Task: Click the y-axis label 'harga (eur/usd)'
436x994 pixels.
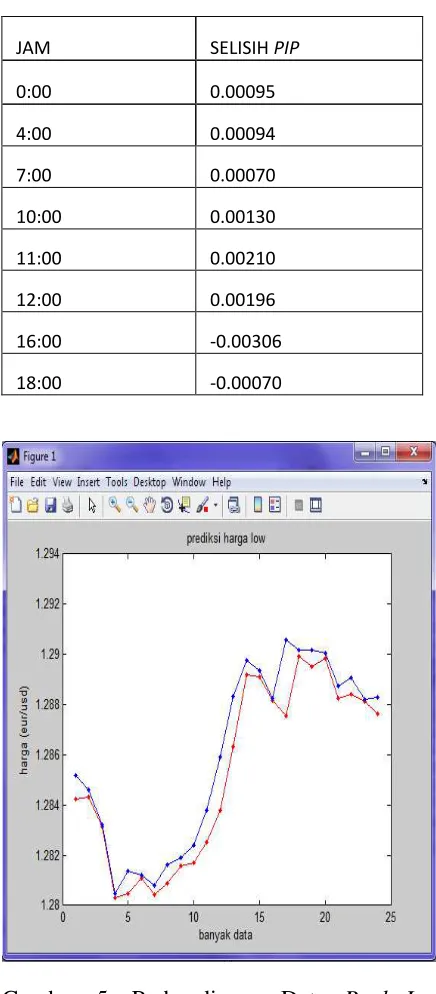Action: (x=24, y=730)
